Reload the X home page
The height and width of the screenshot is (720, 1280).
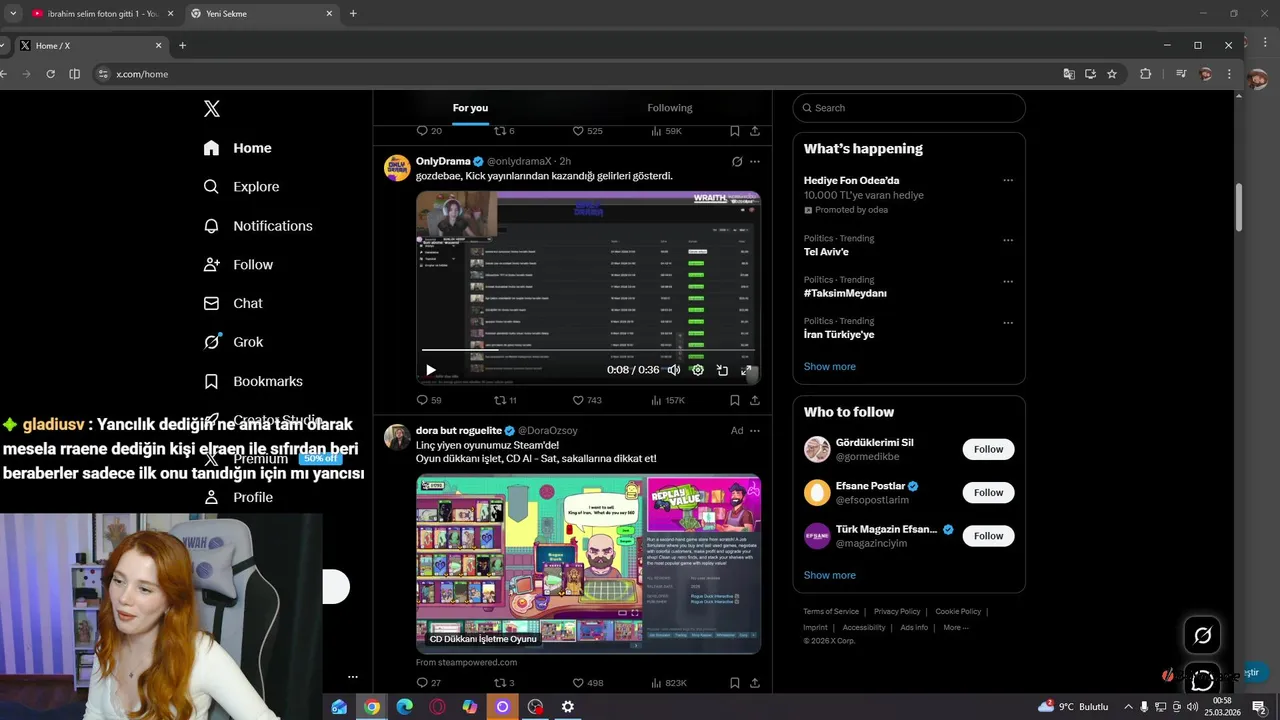pyautogui.click(x=50, y=74)
